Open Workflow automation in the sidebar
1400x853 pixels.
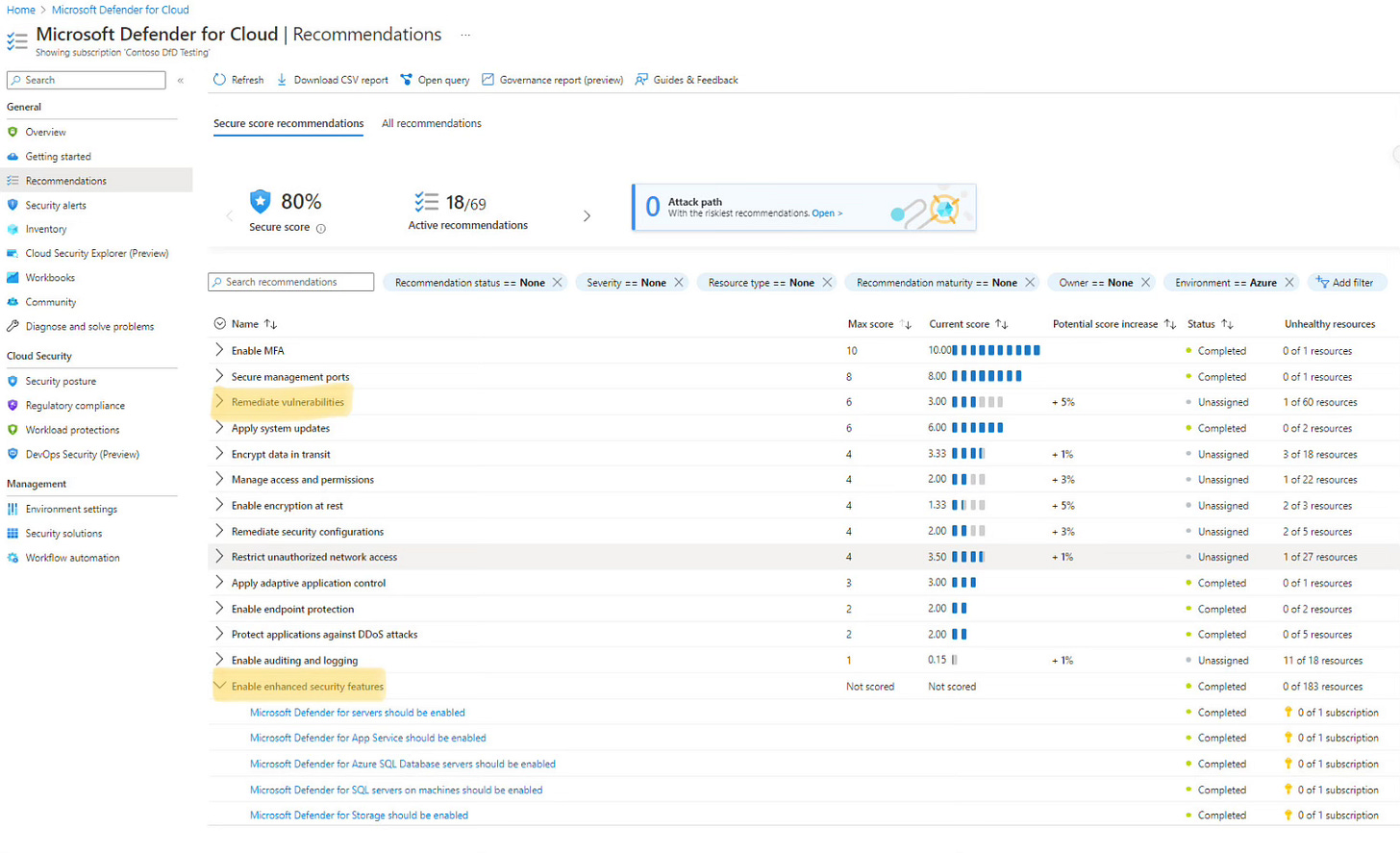(72, 558)
